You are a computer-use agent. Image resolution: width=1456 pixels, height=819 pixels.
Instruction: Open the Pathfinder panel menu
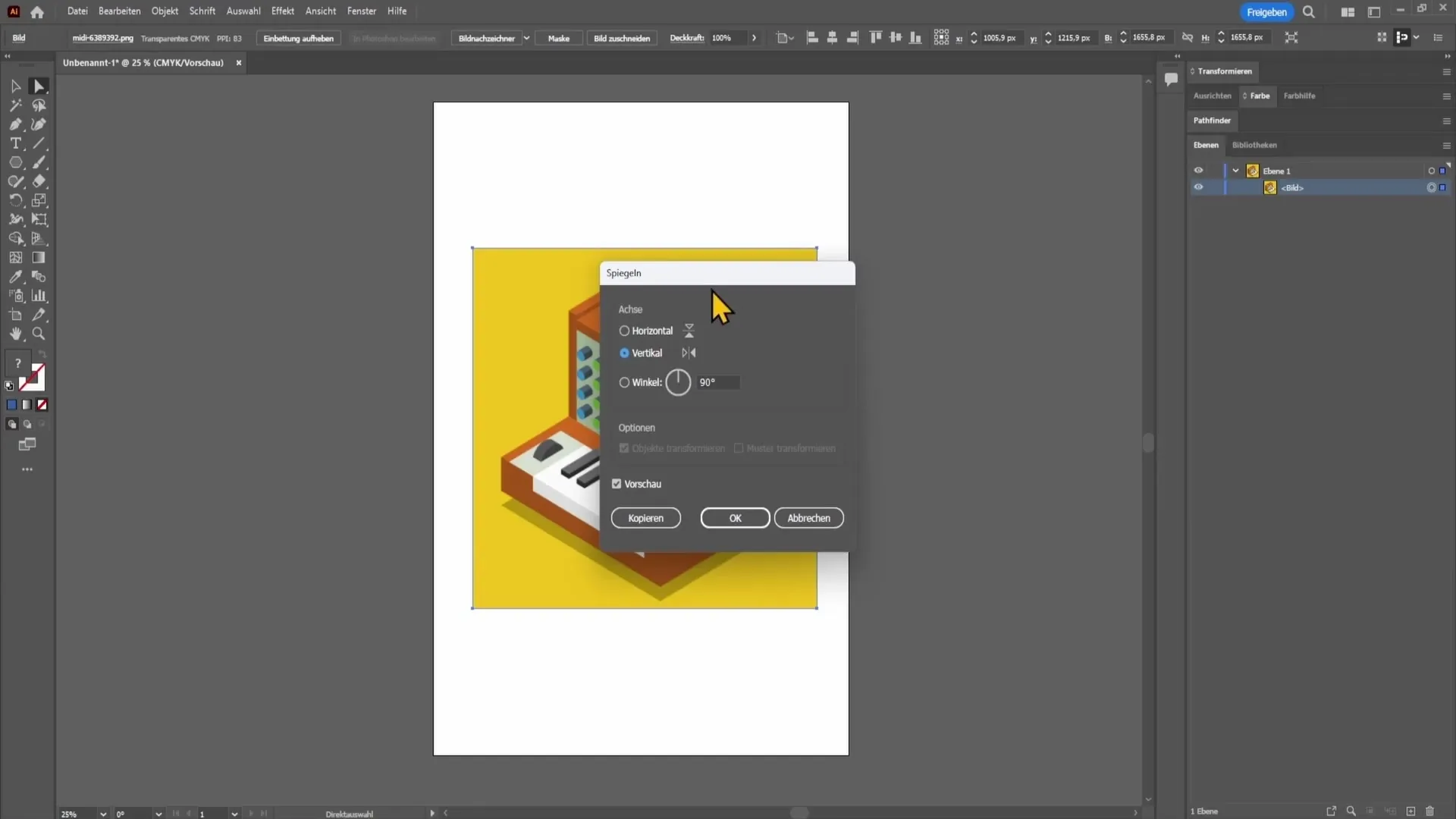pyautogui.click(x=1446, y=121)
